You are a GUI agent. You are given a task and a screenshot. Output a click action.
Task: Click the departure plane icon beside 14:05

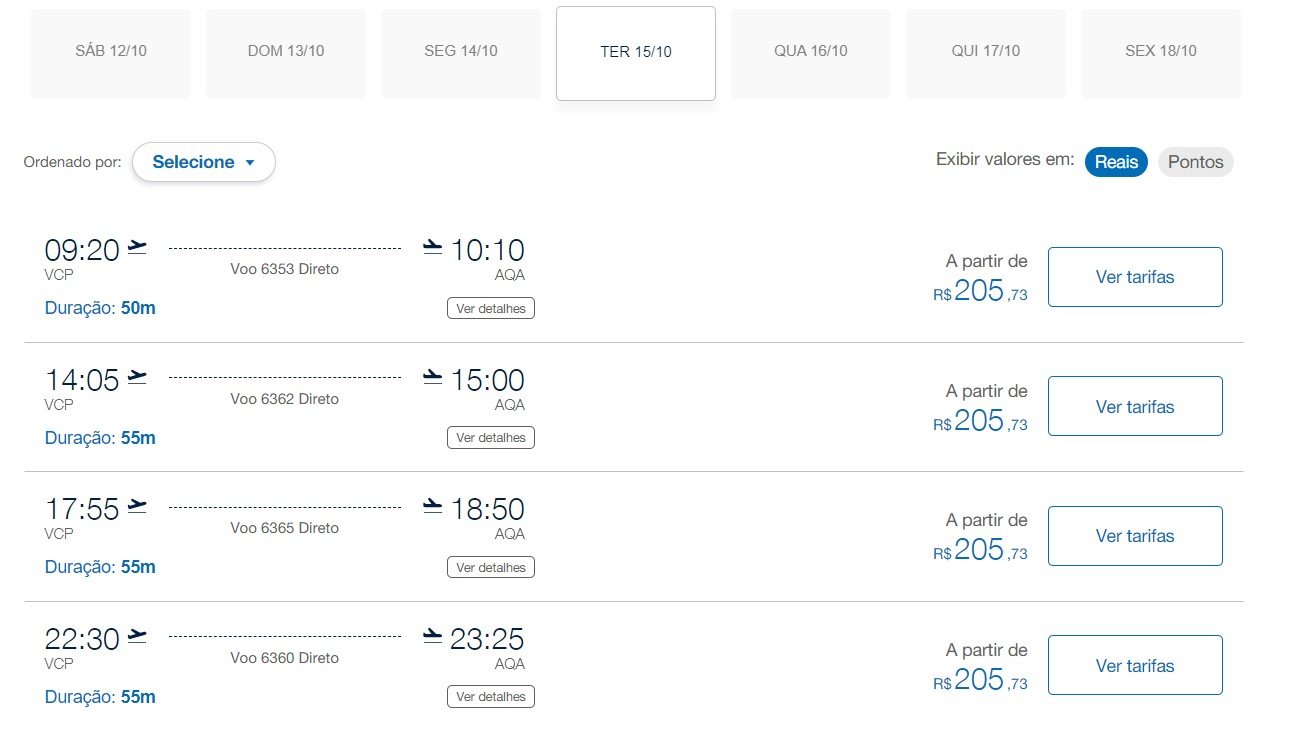pos(137,377)
